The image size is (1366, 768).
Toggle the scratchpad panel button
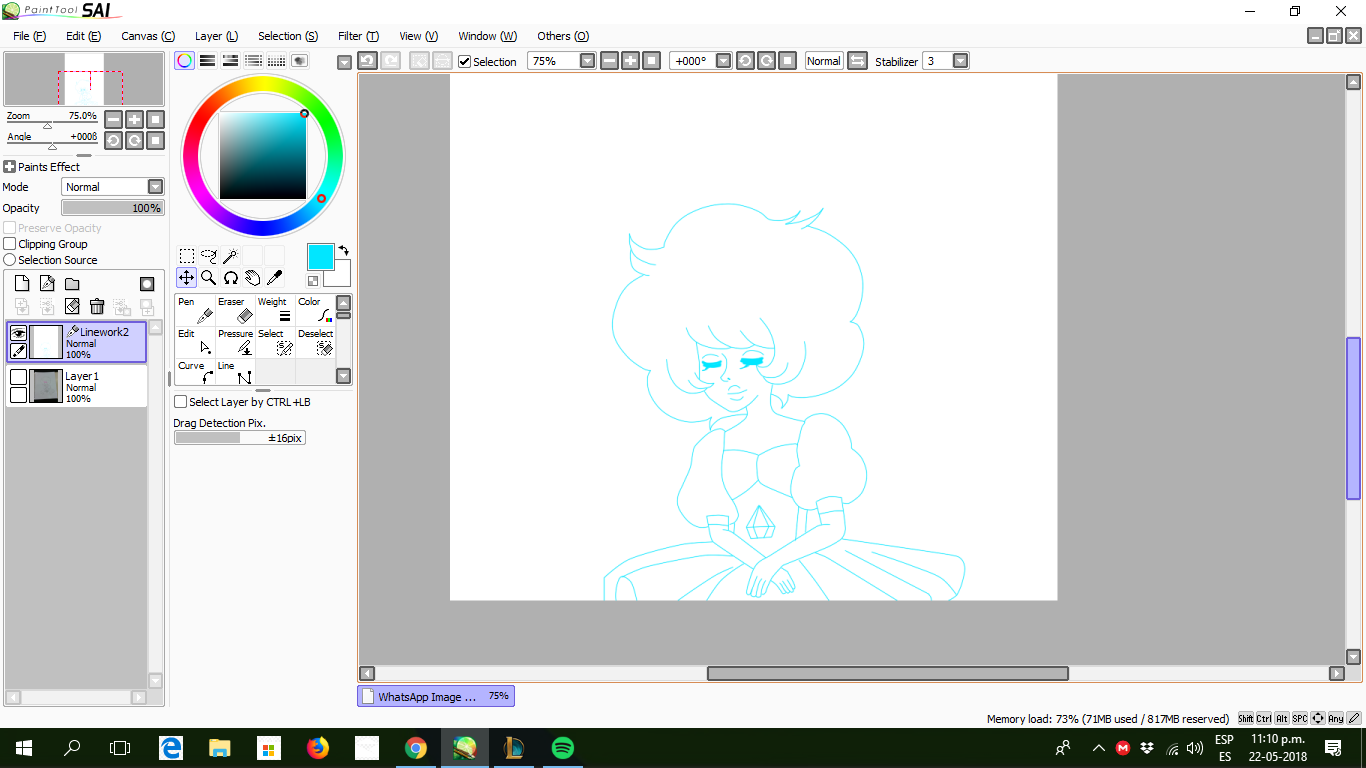299,61
